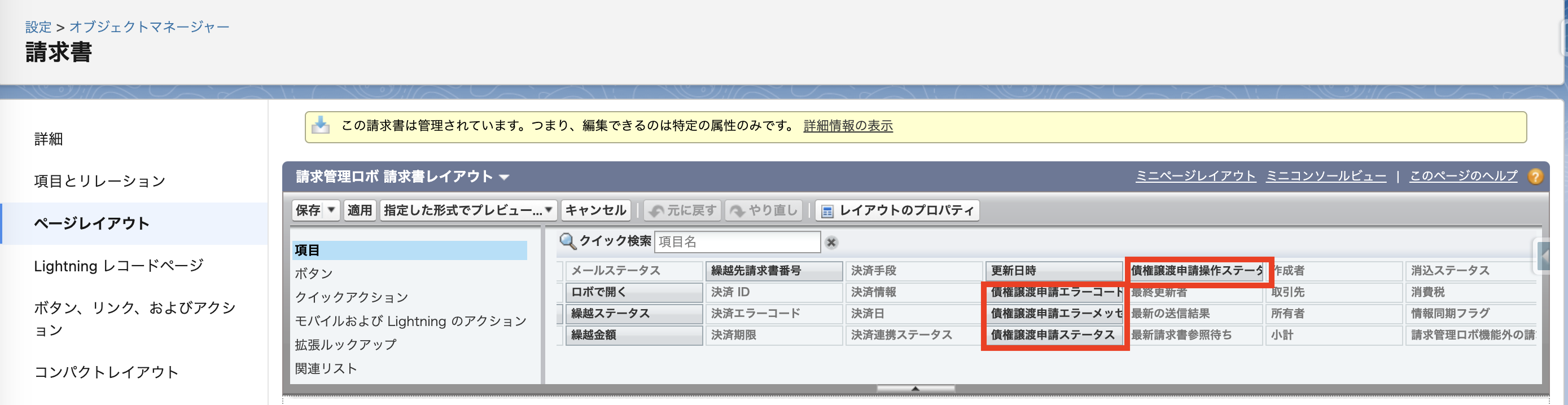This screenshot has width=1568, height=405.
Task: Select the 決済 ID field item
Action: pyautogui.click(x=774, y=292)
